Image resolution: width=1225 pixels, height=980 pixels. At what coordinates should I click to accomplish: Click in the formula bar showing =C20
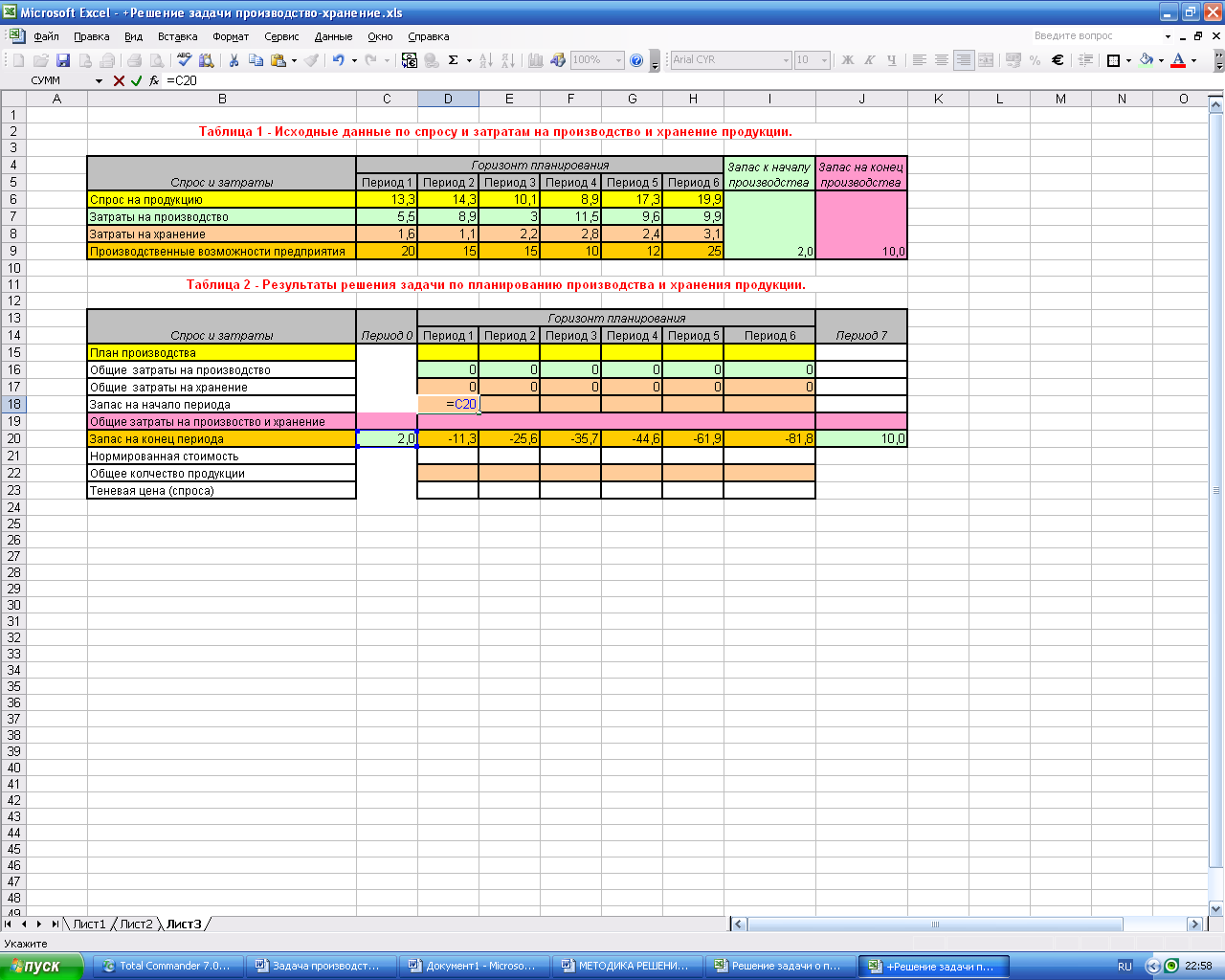pyautogui.click(x=688, y=81)
